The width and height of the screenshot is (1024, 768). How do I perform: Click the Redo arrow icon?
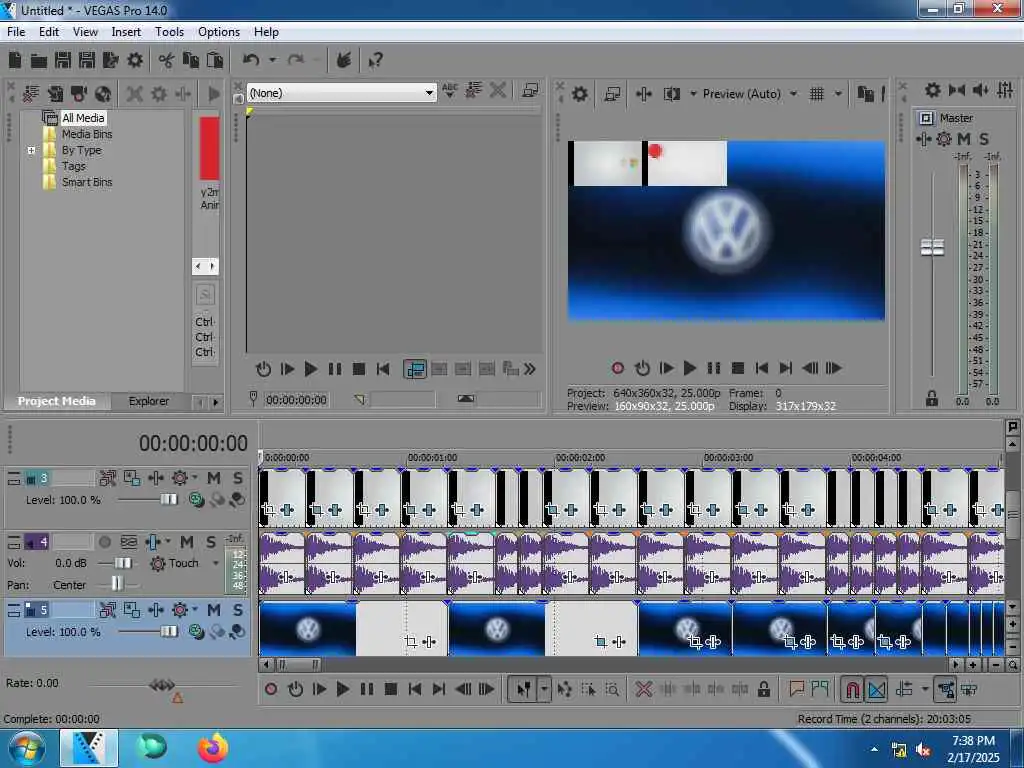coord(296,60)
